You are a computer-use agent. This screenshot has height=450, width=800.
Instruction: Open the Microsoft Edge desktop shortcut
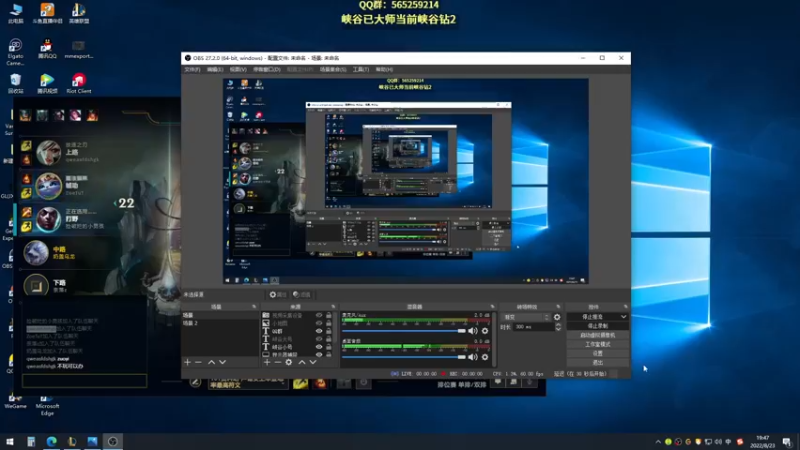point(47,407)
